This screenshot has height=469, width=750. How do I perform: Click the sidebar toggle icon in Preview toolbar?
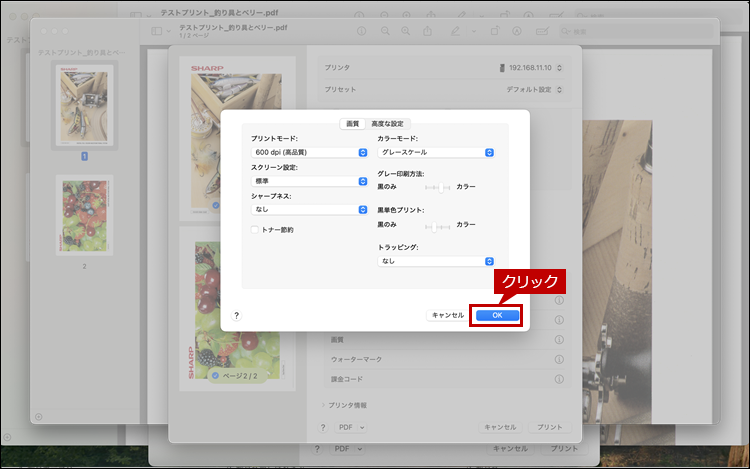[156, 31]
